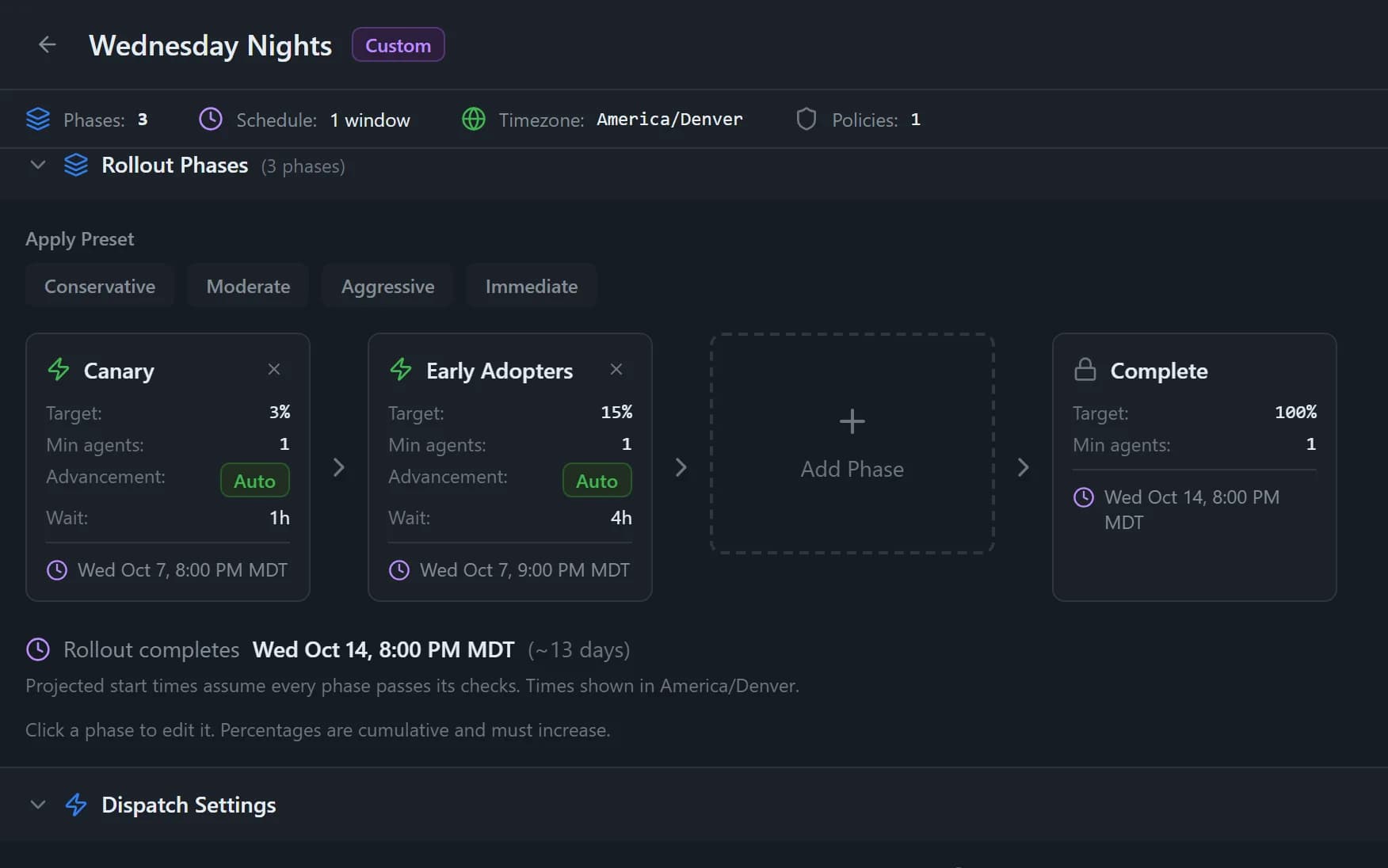Click the Policies shield icon
This screenshot has height=868, width=1388.
coord(806,120)
